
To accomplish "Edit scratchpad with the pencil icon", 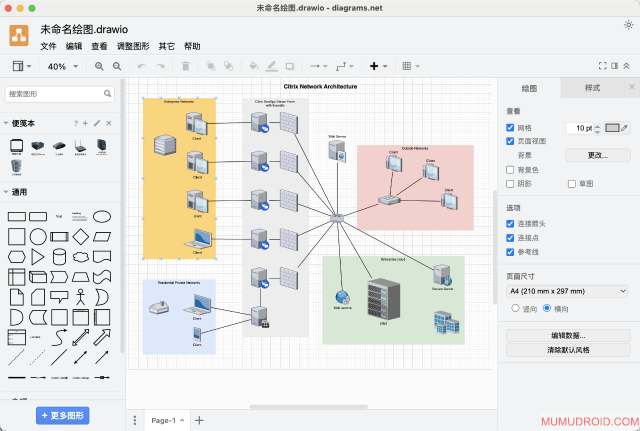I will click(x=97, y=123).
